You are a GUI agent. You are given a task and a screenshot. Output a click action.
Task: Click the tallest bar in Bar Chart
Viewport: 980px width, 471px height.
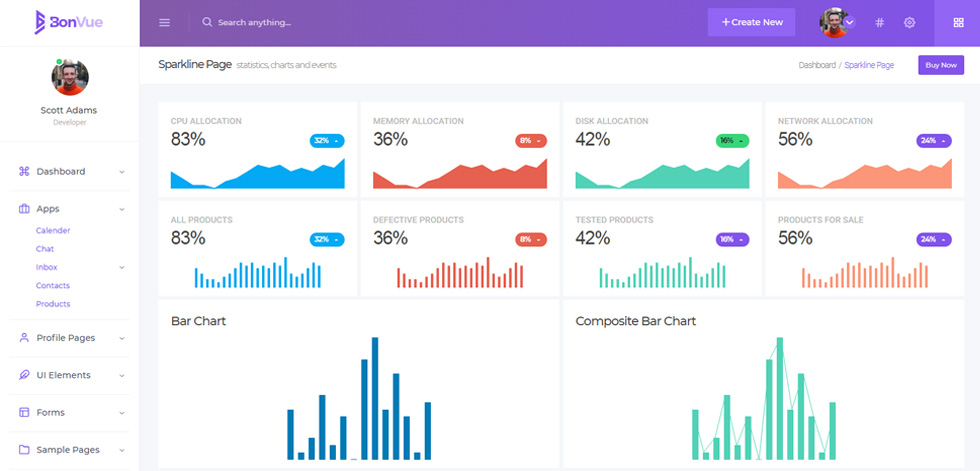[x=375, y=399]
